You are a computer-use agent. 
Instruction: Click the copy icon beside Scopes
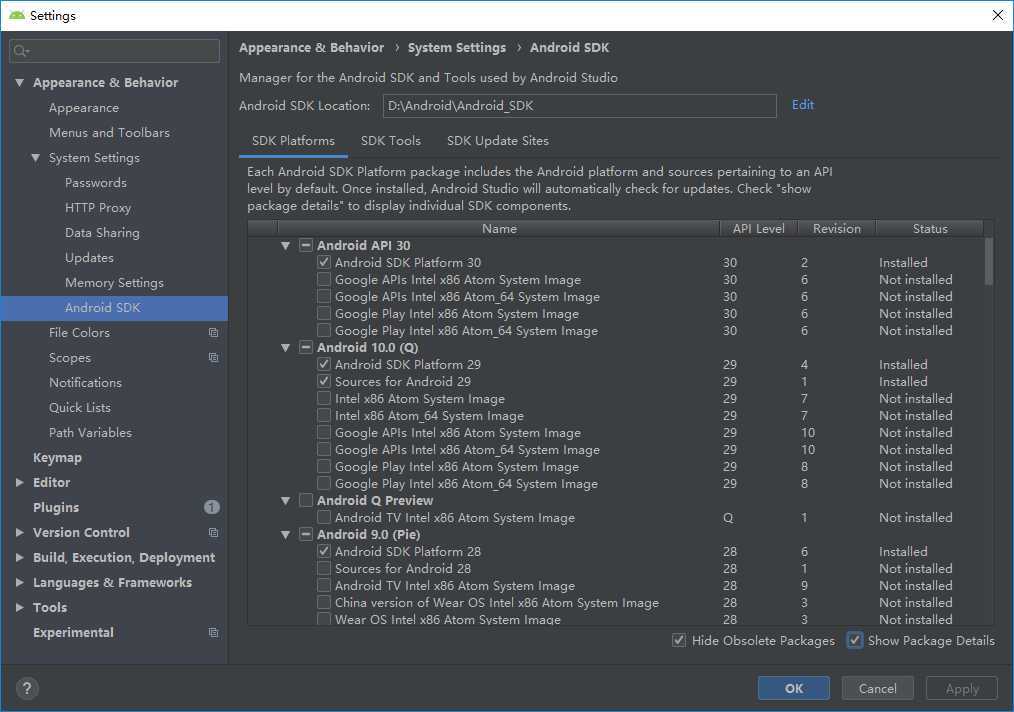pos(213,358)
